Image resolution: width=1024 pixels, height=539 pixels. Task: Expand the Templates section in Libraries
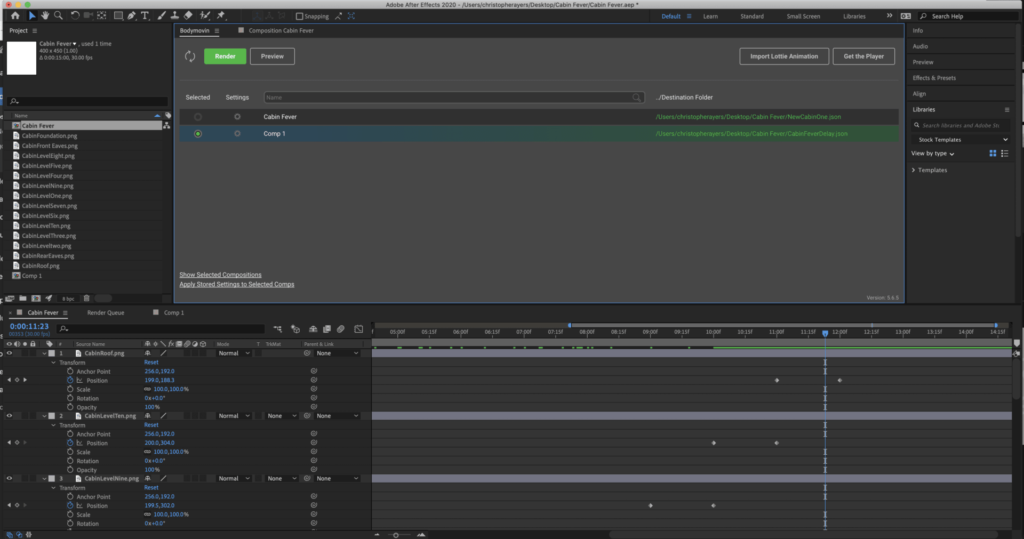pyautogui.click(x=914, y=170)
